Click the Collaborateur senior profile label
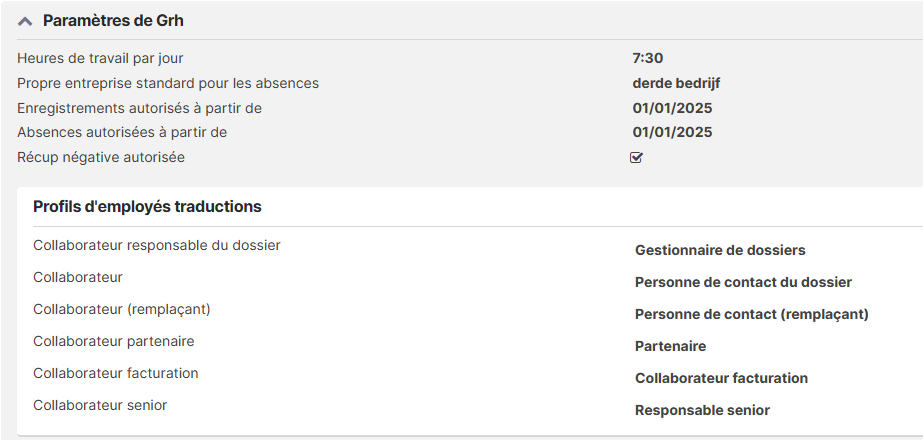Screen dimensions: 923x440 (x=100, y=405)
